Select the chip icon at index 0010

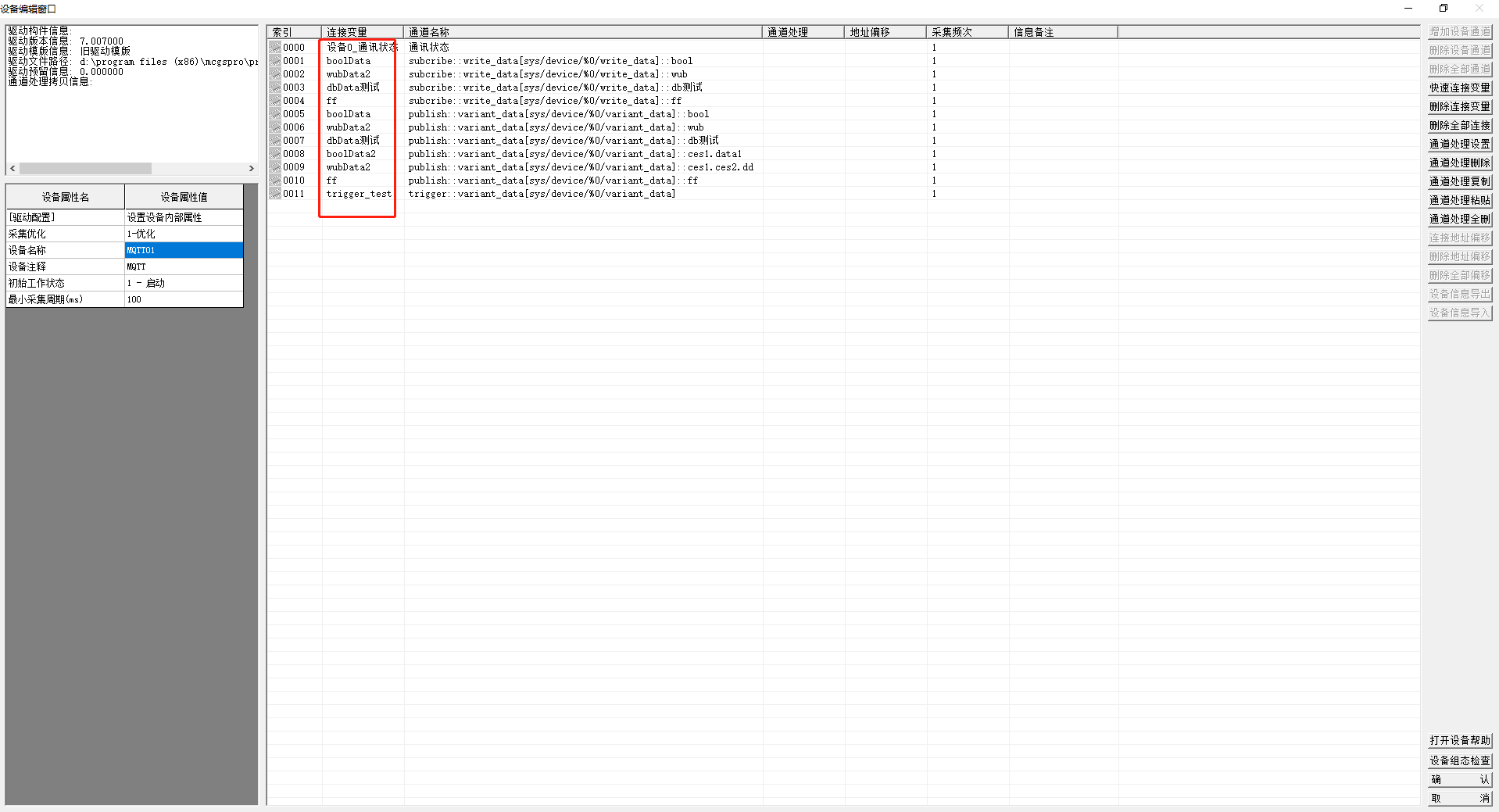point(275,181)
